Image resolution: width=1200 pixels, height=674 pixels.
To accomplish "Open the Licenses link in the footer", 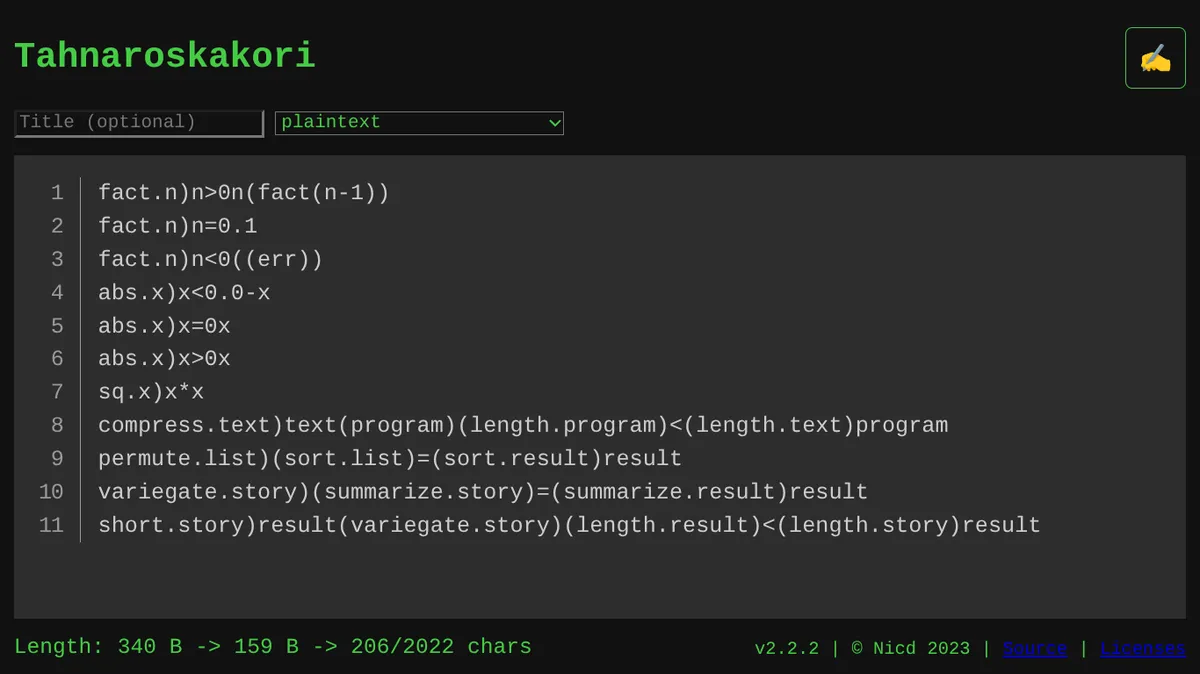I will (1142, 648).
